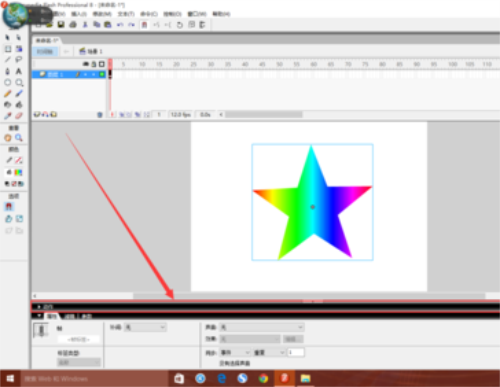Toggle Onion Skin Outlines button

tap(129, 115)
